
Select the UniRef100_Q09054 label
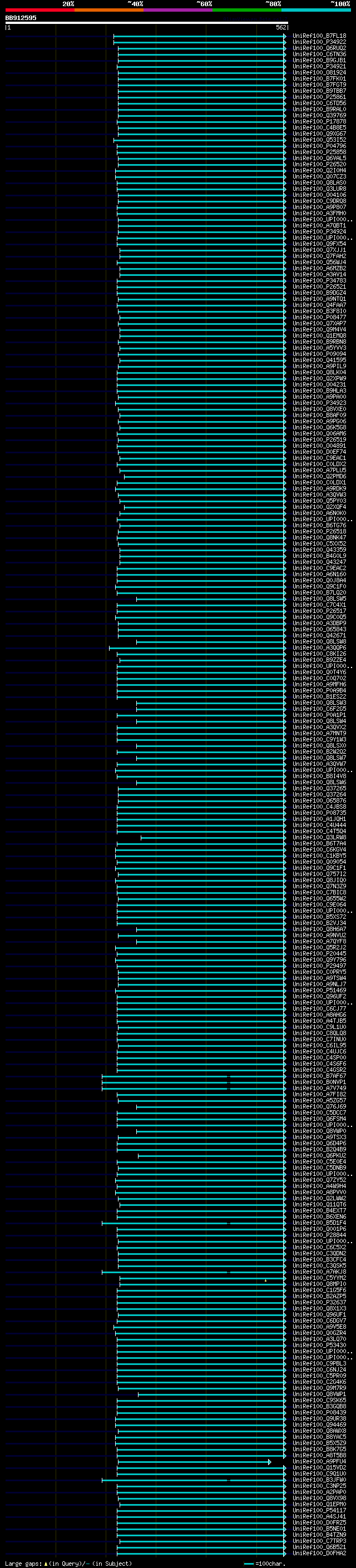tap(319, 862)
